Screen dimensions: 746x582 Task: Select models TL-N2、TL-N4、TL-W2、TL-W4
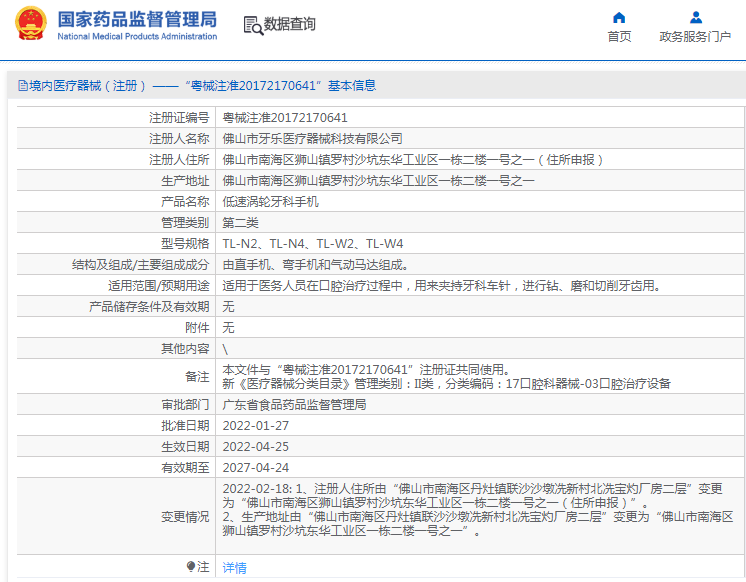click(x=313, y=244)
